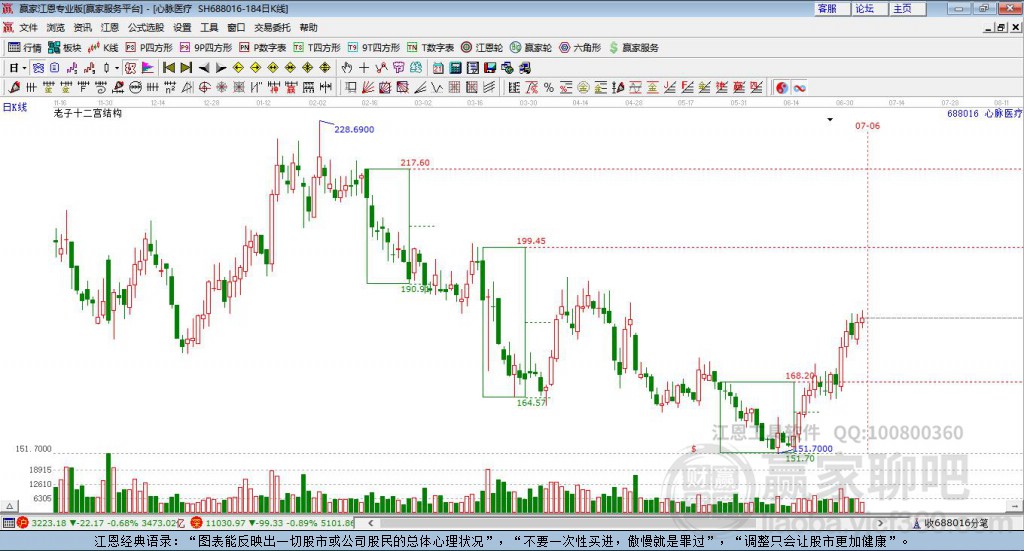Open the 交易委托 menu
1024x551 pixels.
[272, 27]
